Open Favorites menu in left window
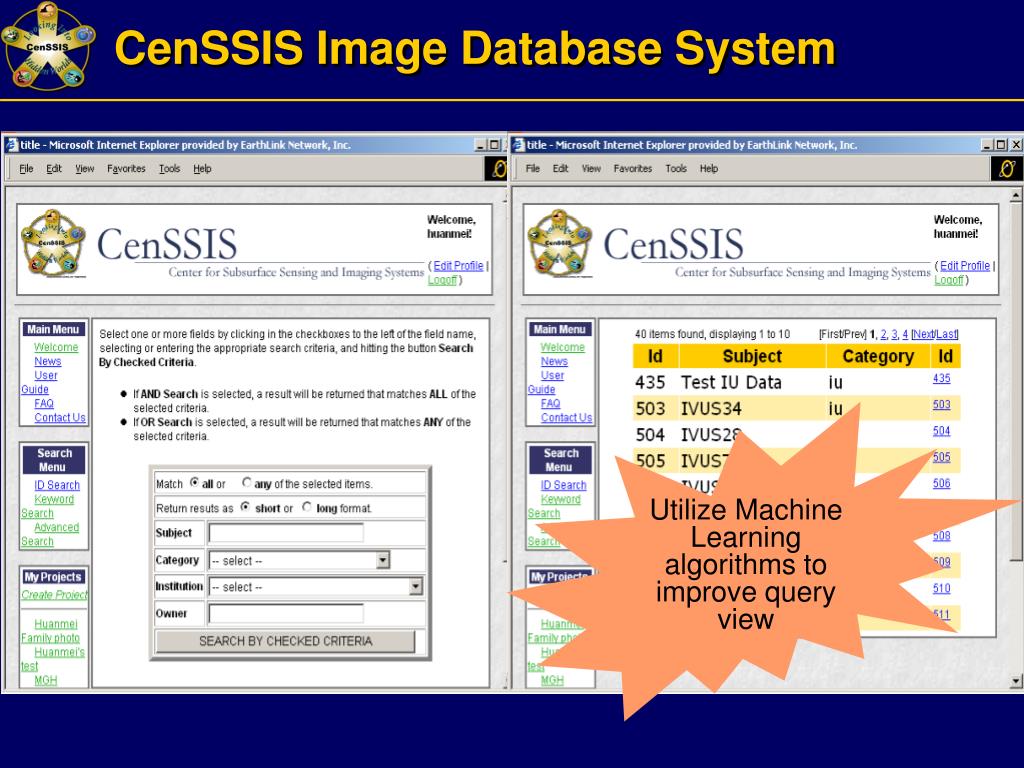Screen dimensions: 1024x768 (126, 168)
